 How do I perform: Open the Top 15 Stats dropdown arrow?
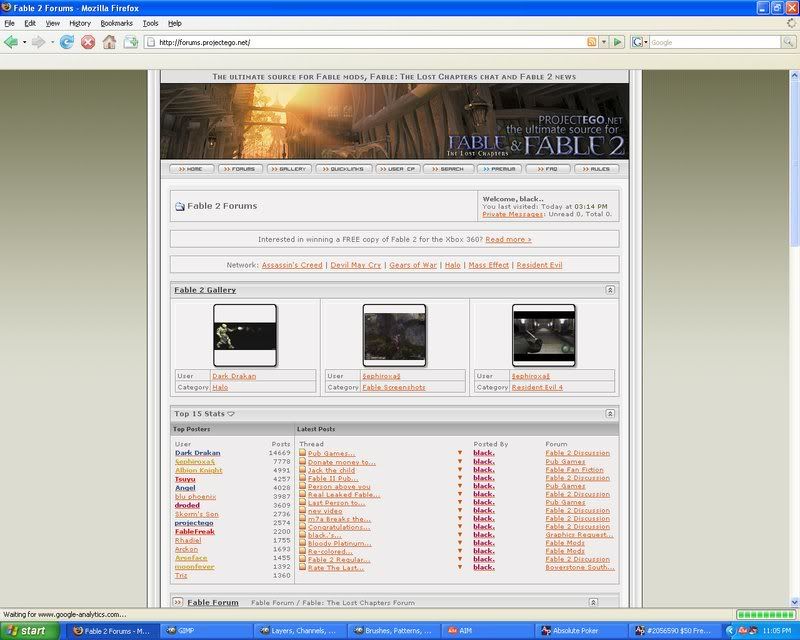click(x=231, y=414)
